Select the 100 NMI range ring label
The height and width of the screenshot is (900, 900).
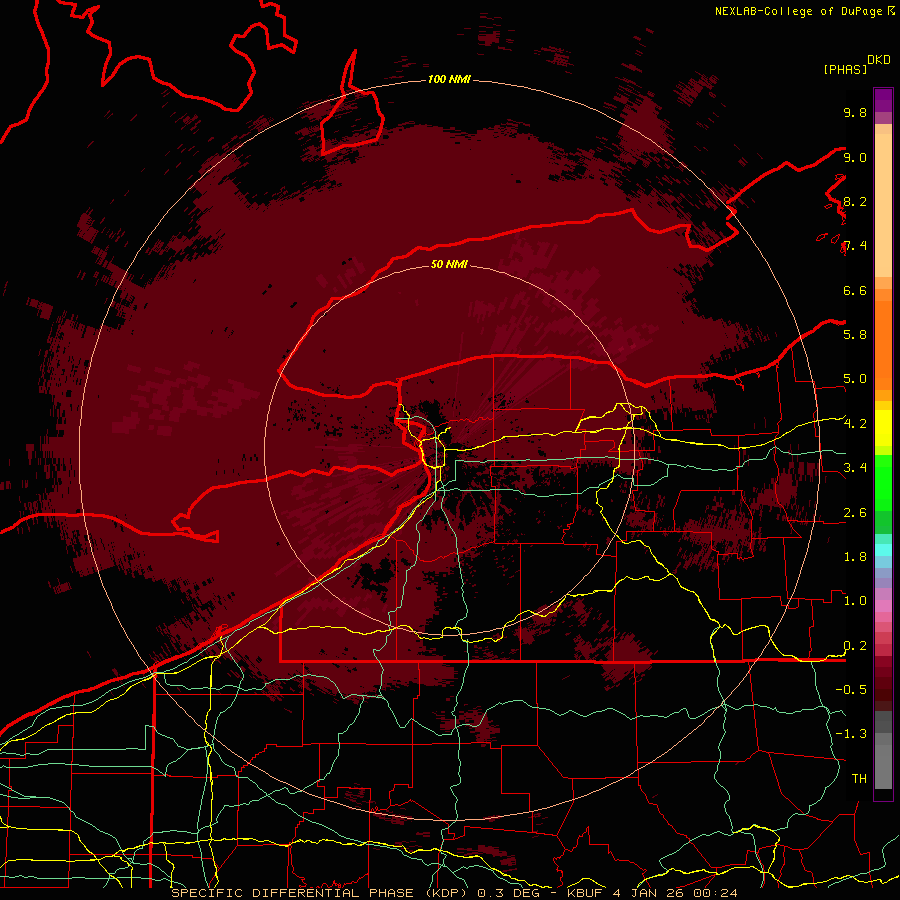pyautogui.click(x=449, y=79)
